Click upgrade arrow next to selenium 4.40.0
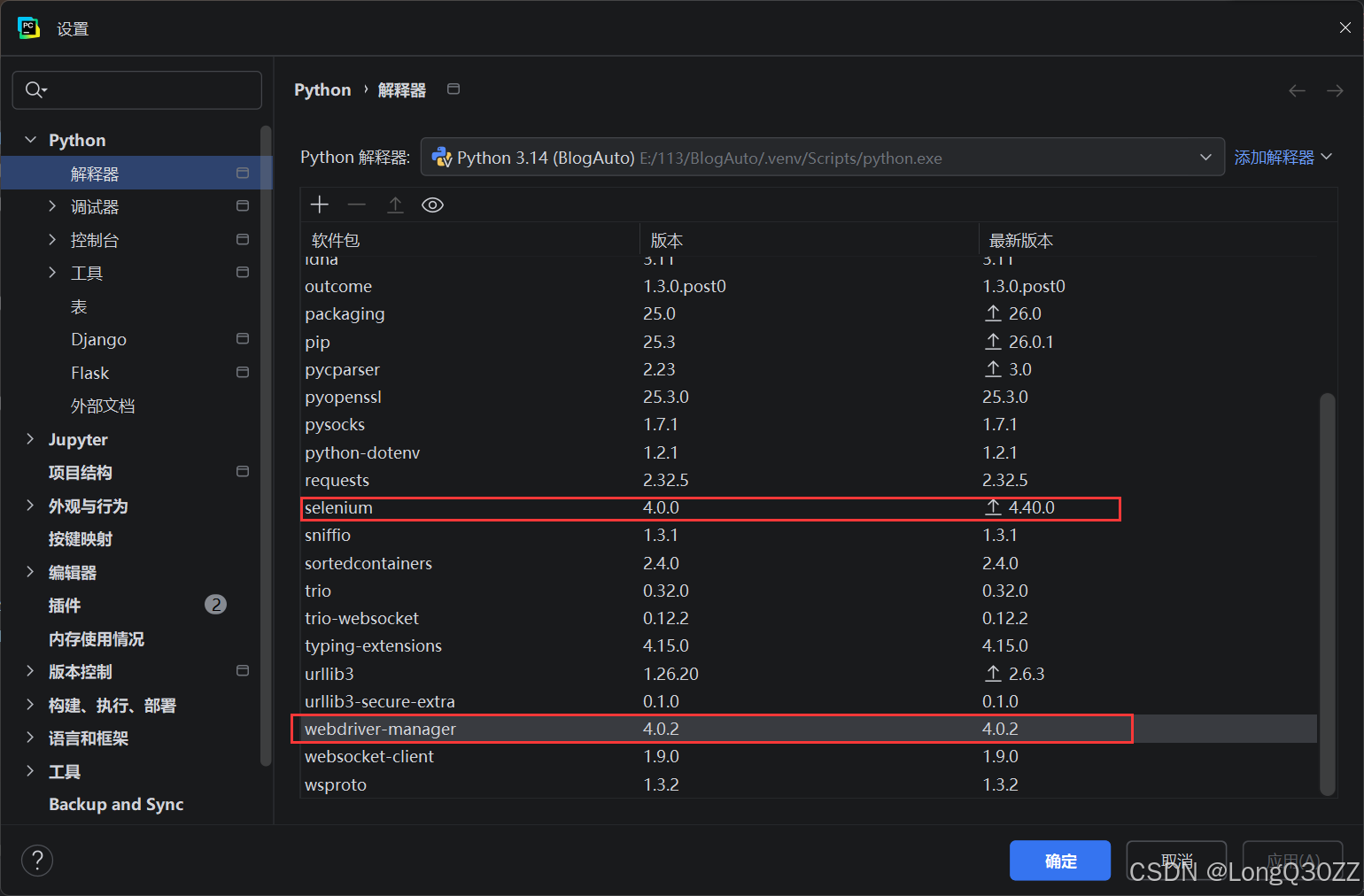 pos(993,506)
